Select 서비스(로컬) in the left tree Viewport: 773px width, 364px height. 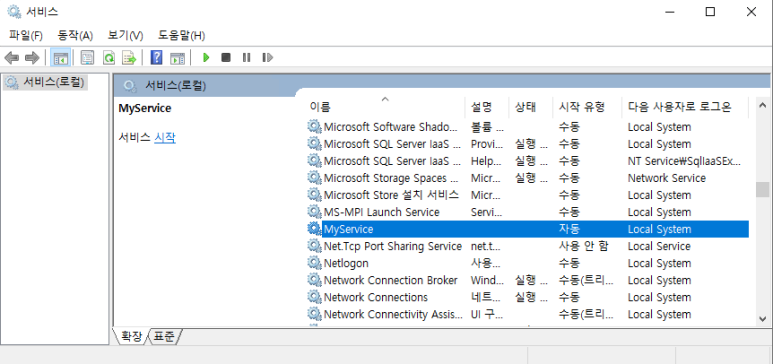tap(45, 82)
